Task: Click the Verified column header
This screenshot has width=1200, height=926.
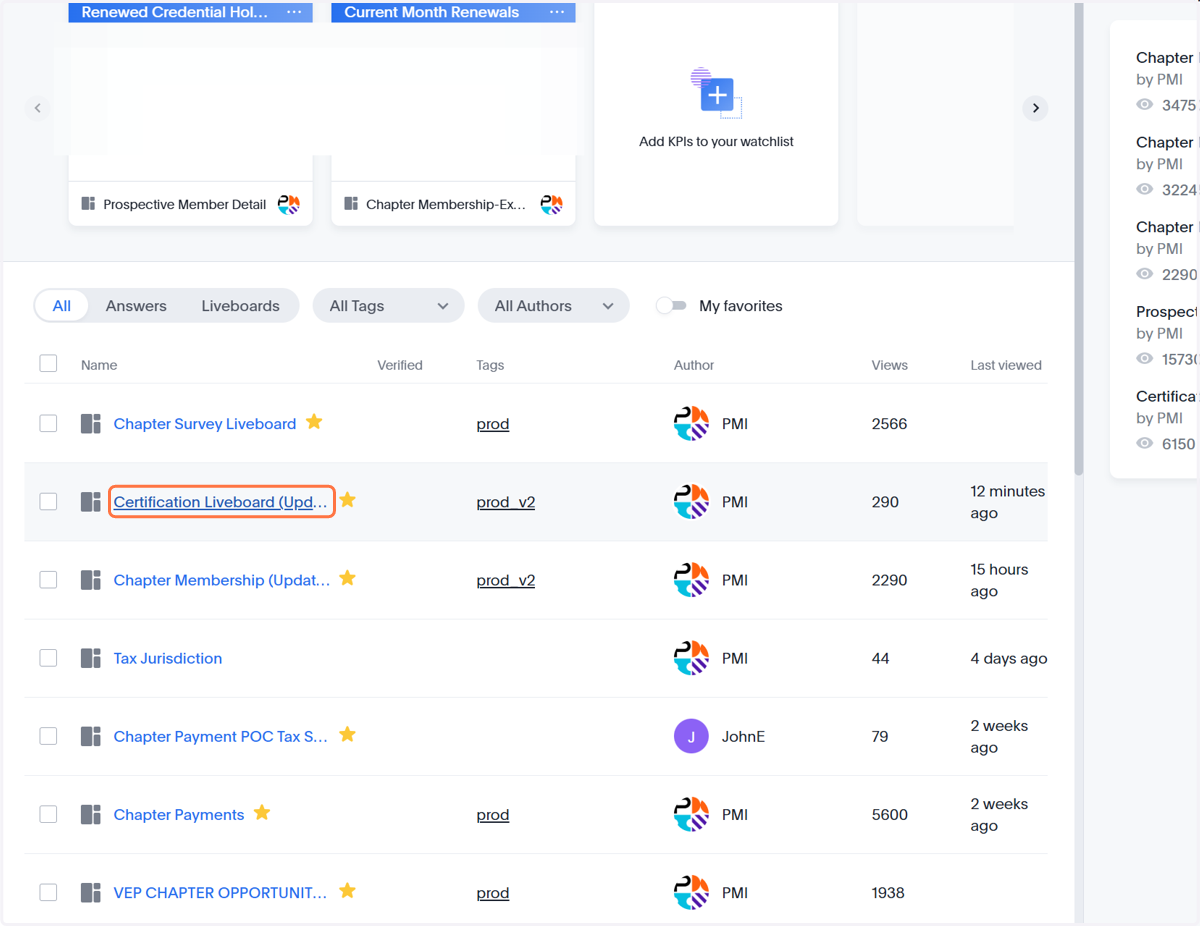Action: coord(400,365)
